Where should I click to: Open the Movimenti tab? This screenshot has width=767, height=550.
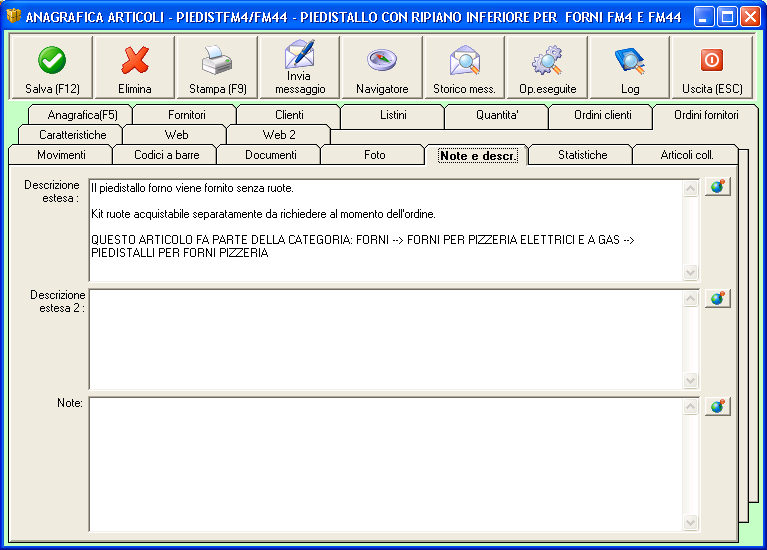click(61, 155)
